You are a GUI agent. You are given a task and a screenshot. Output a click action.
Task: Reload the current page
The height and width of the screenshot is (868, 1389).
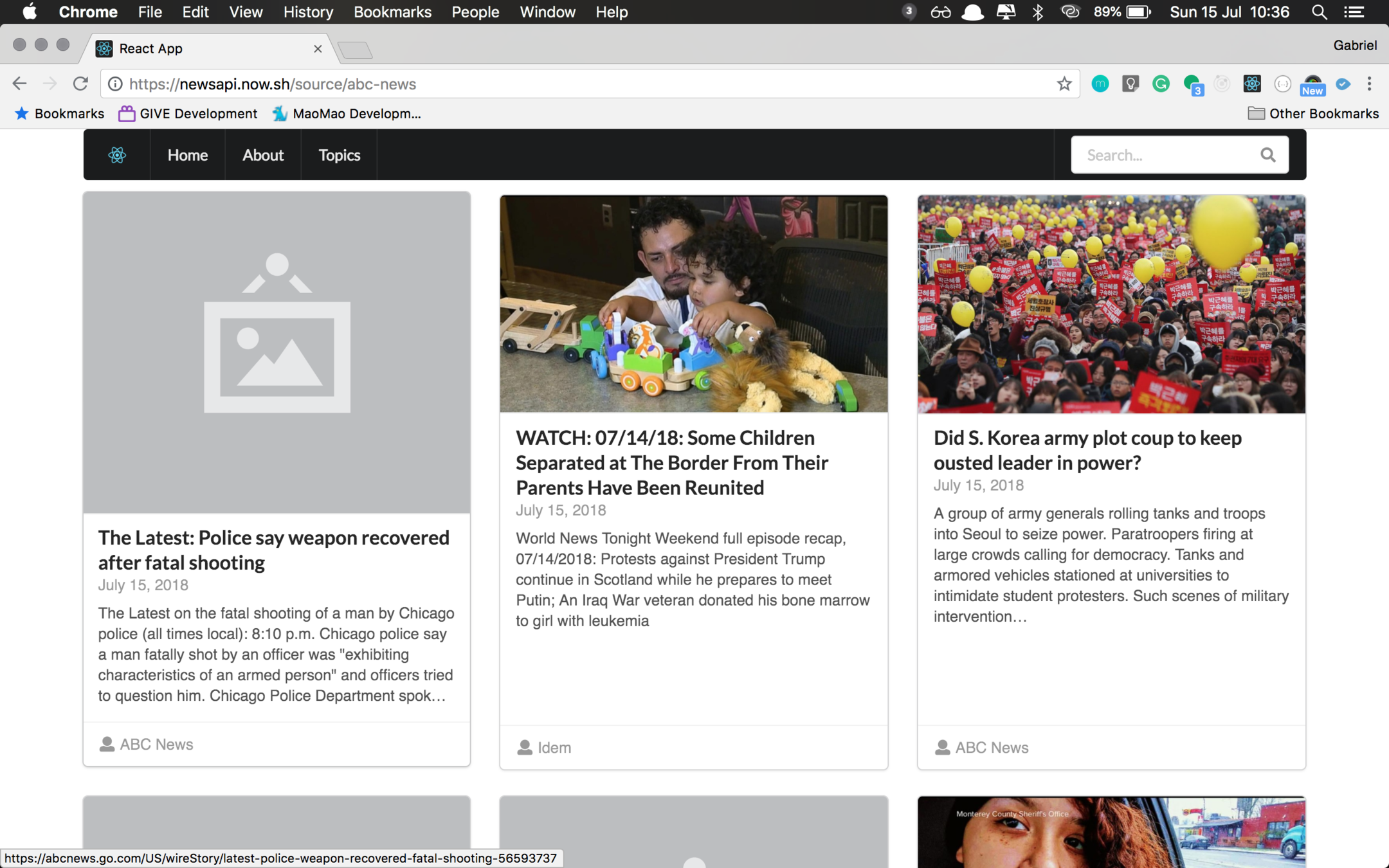pyautogui.click(x=80, y=84)
